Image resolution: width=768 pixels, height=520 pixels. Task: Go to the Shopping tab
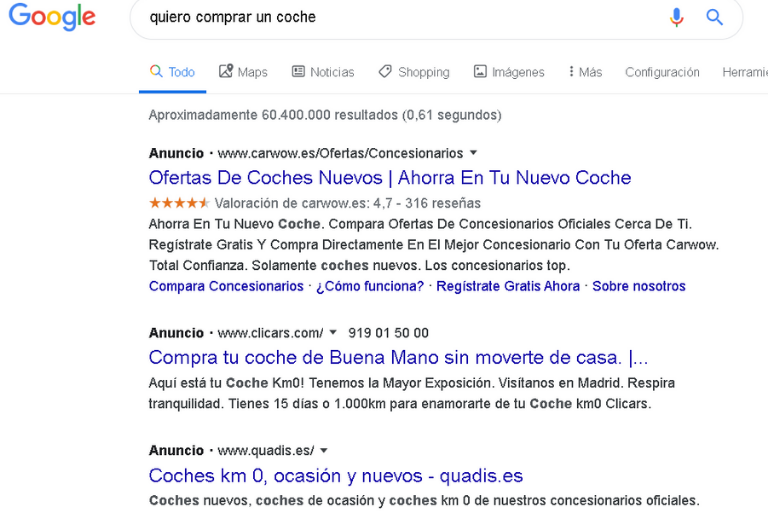414,72
